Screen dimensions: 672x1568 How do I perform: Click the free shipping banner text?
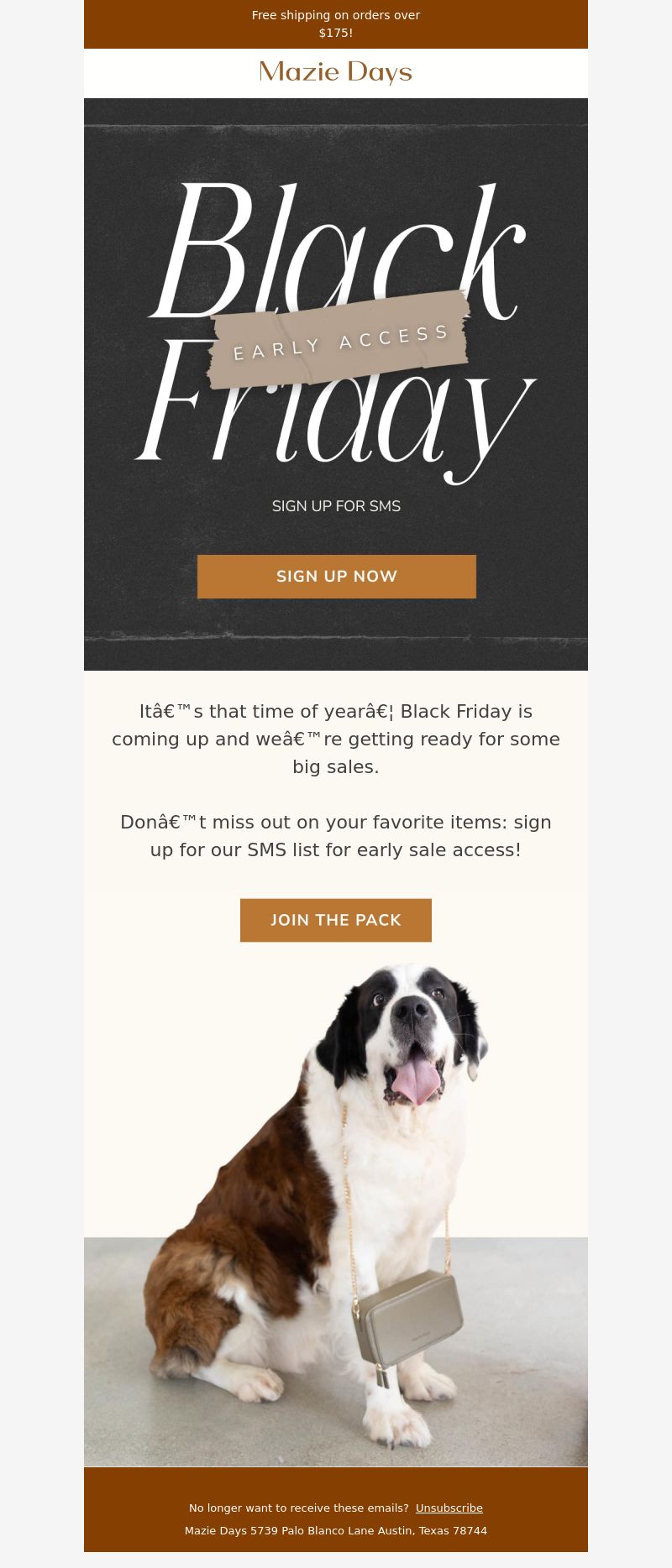(x=336, y=24)
